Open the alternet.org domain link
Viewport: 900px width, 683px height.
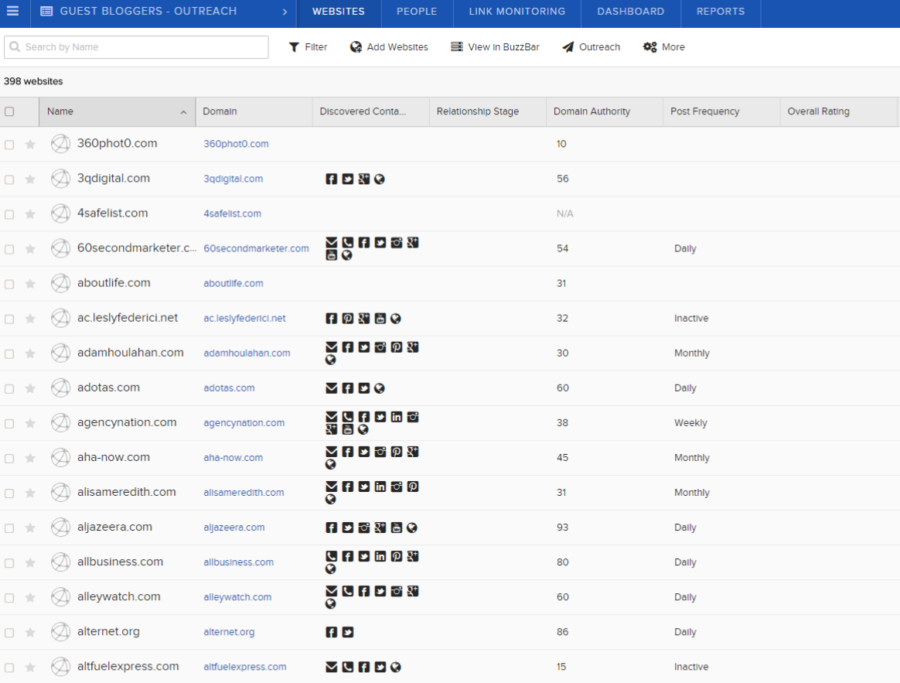click(228, 632)
